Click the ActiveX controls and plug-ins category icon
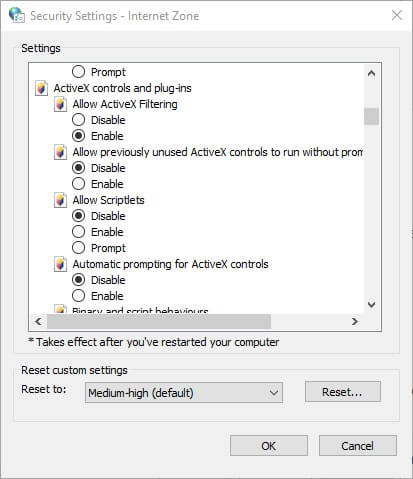This screenshot has height=479, width=413. pos(41,88)
